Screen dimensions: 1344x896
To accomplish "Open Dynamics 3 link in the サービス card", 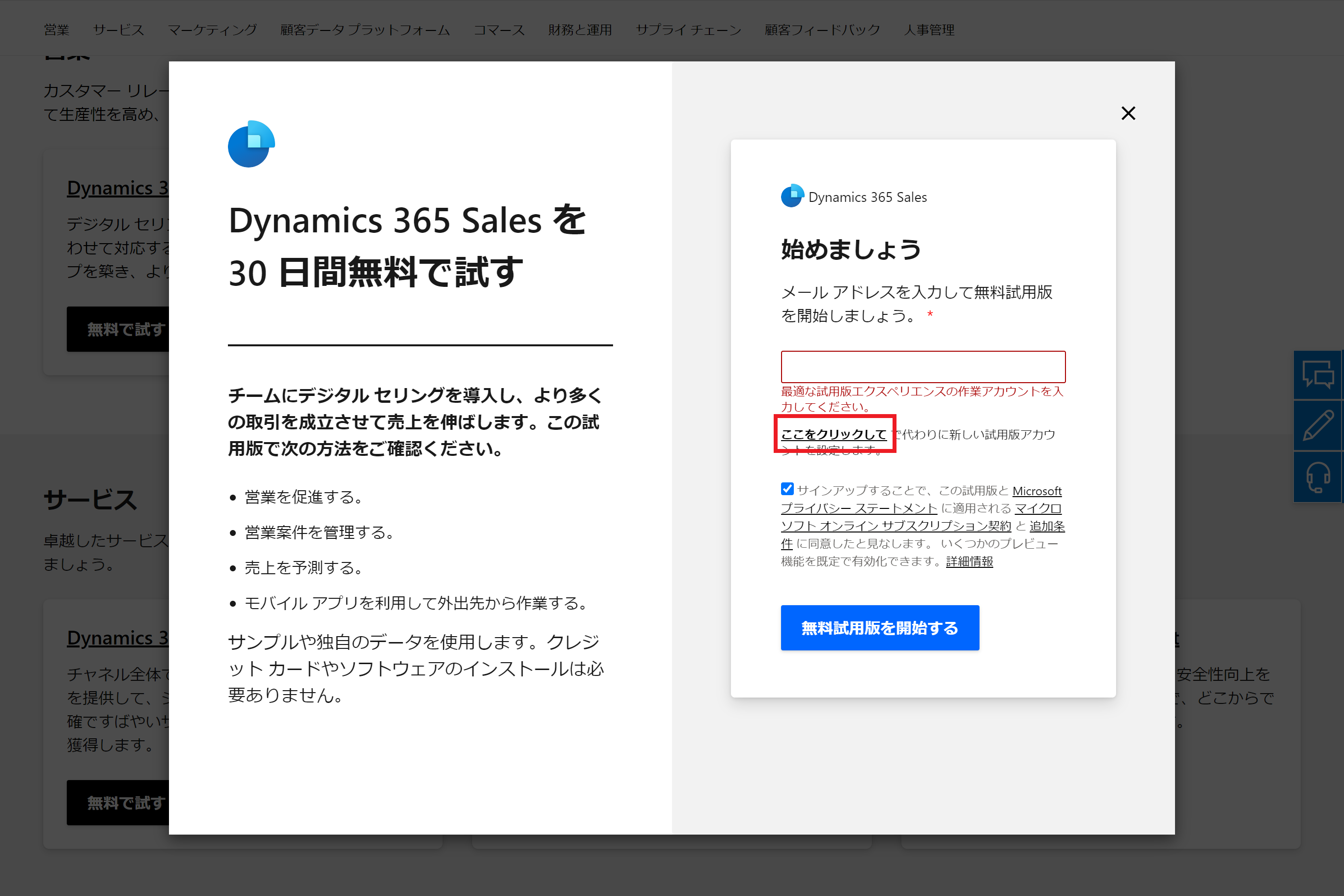I will coord(118,638).
